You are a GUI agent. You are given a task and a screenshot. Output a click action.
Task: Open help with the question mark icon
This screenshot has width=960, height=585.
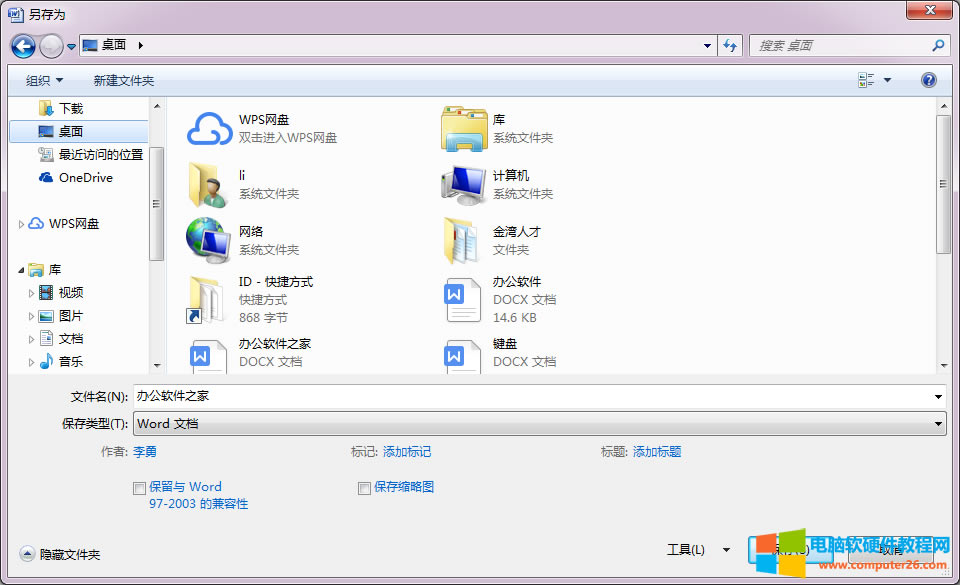coord(928,80)
